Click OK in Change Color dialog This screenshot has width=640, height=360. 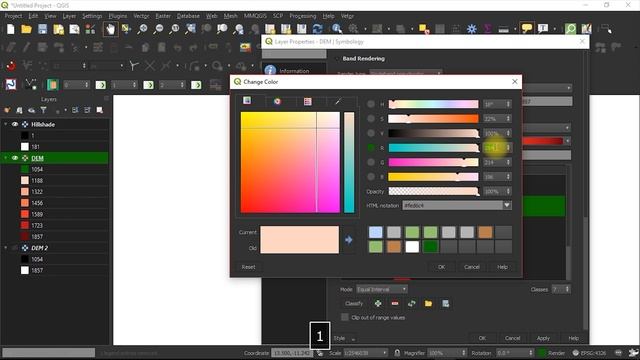pyautogui.click(x=442, y=267)
